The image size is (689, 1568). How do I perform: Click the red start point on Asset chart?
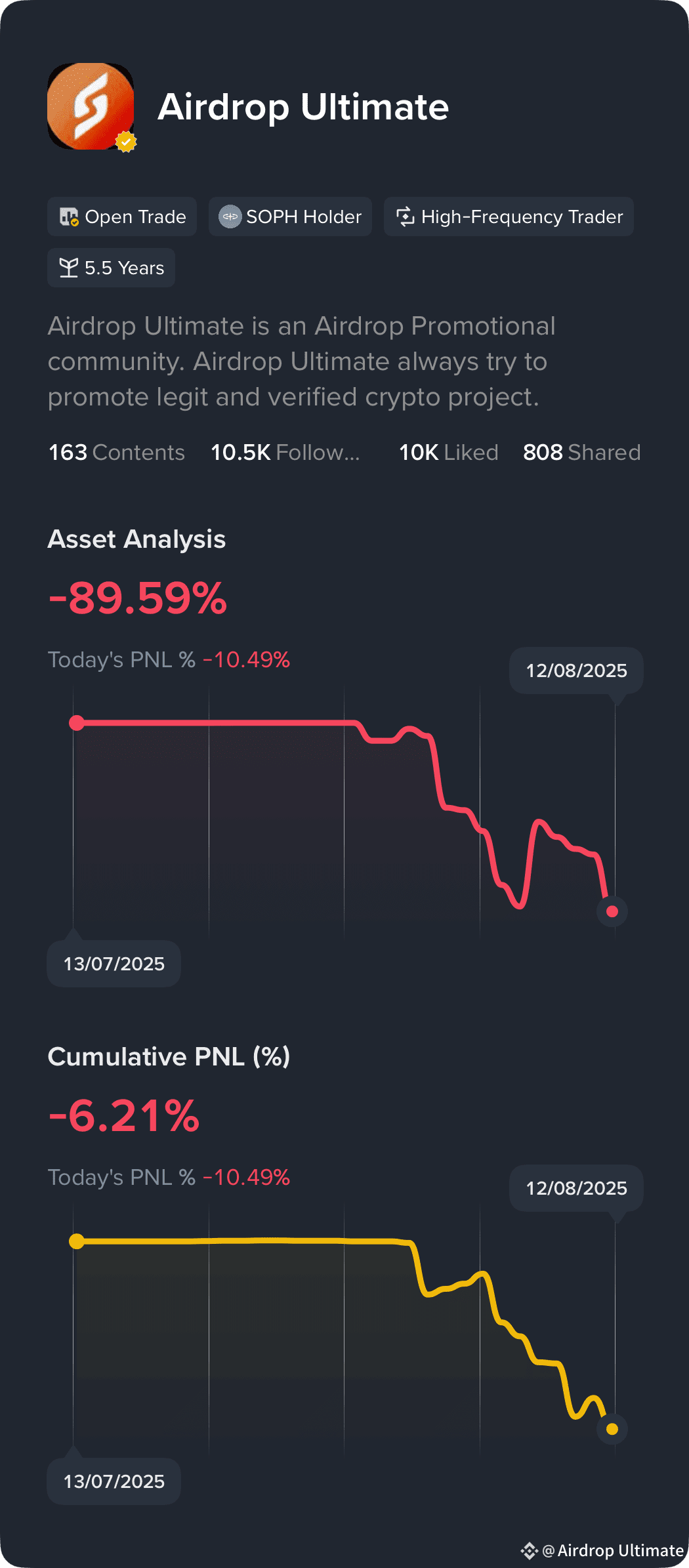click(x=77, y=723)
